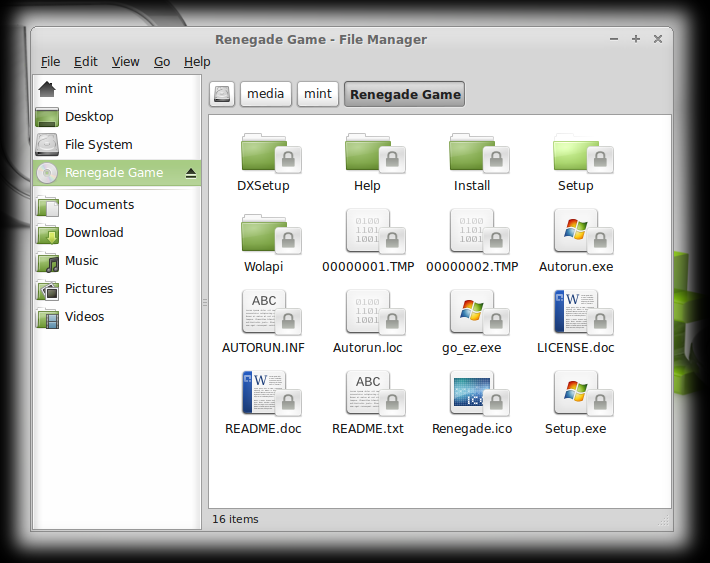This screenshot has height=563, width=710.
Task: Open the Wolapi folder
Action: tap(264, 234)
